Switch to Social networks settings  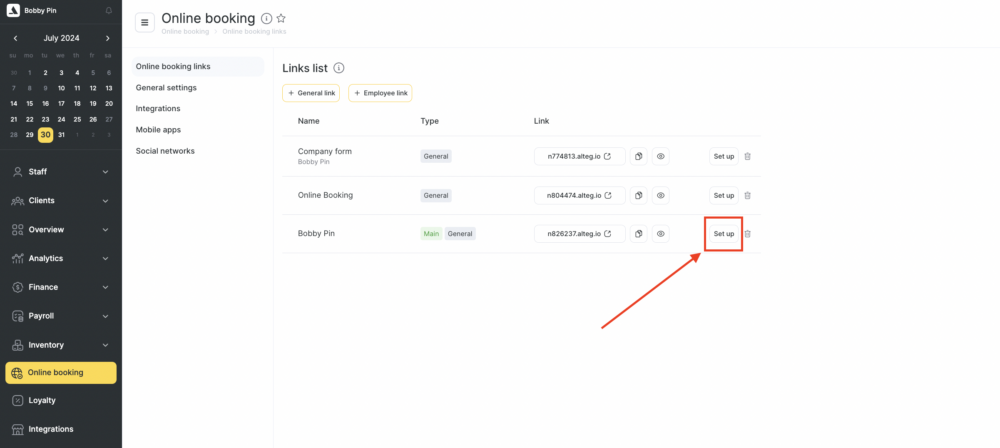(x=165, y=151)
